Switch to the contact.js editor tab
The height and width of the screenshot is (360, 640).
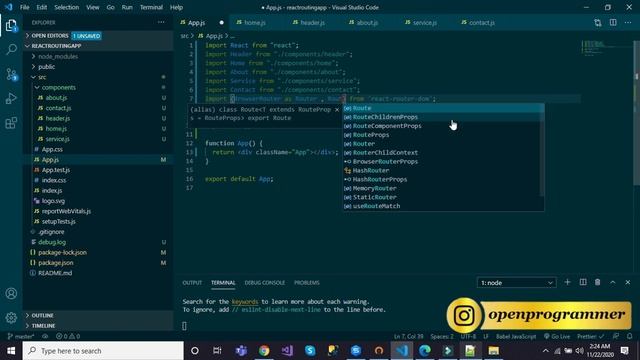point(482,23)
